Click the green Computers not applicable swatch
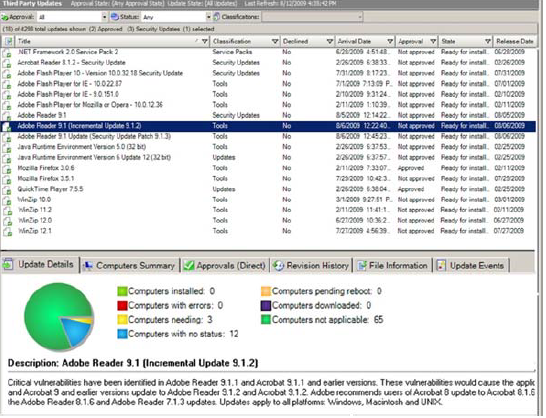 [266, 320]
